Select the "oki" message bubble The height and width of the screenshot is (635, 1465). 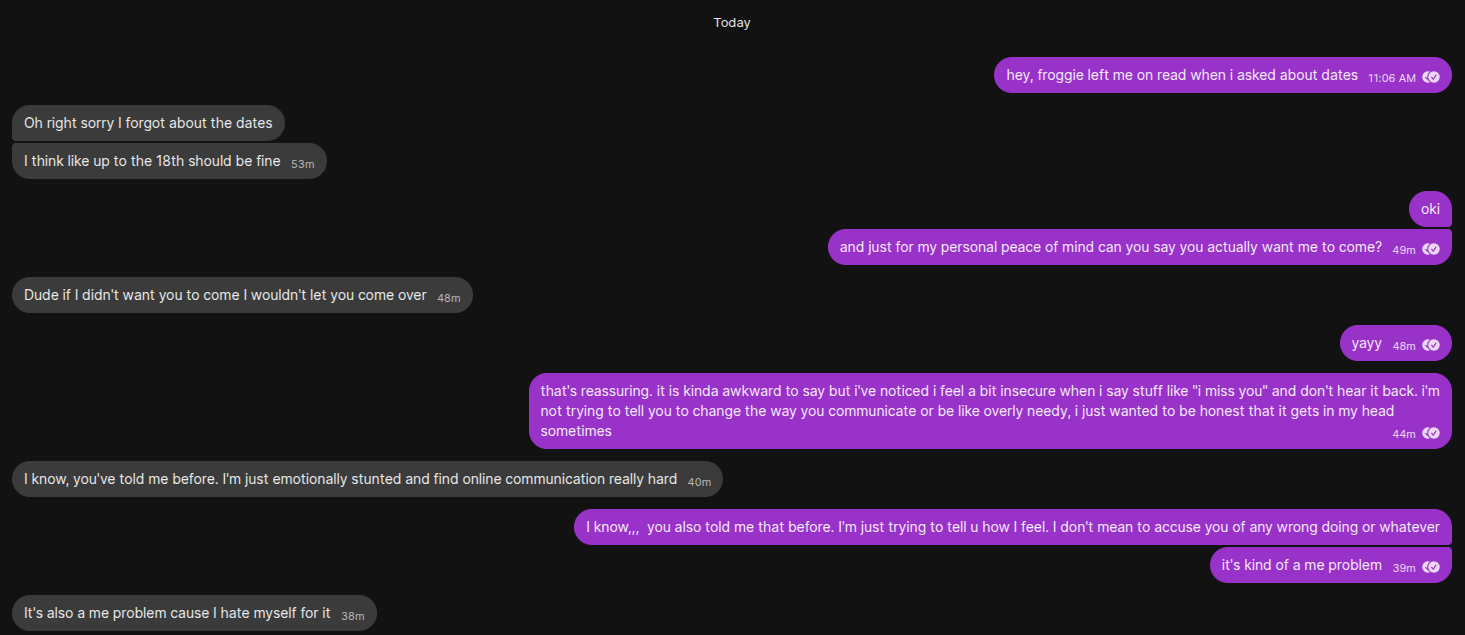[1430, 209]
